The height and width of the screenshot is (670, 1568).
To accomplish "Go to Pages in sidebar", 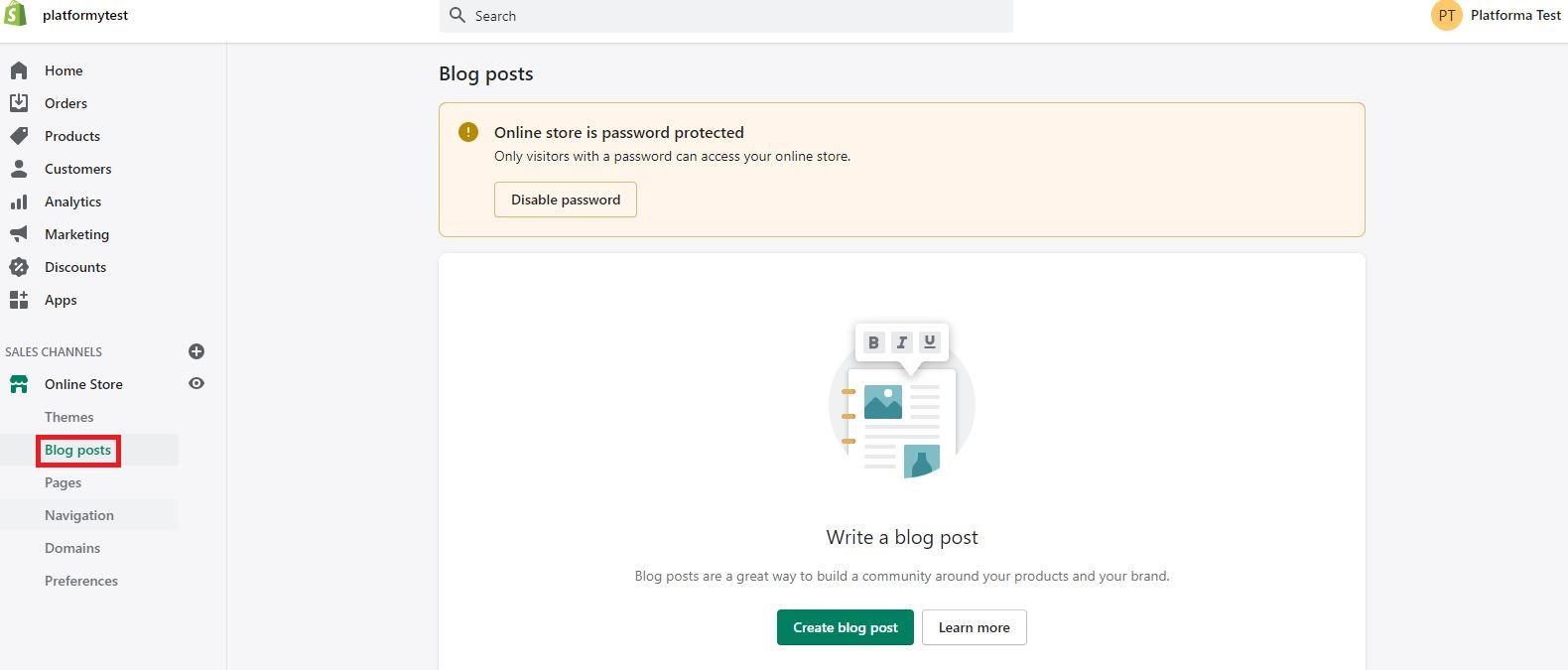I will pyautogui.click(x=63, y=482).
